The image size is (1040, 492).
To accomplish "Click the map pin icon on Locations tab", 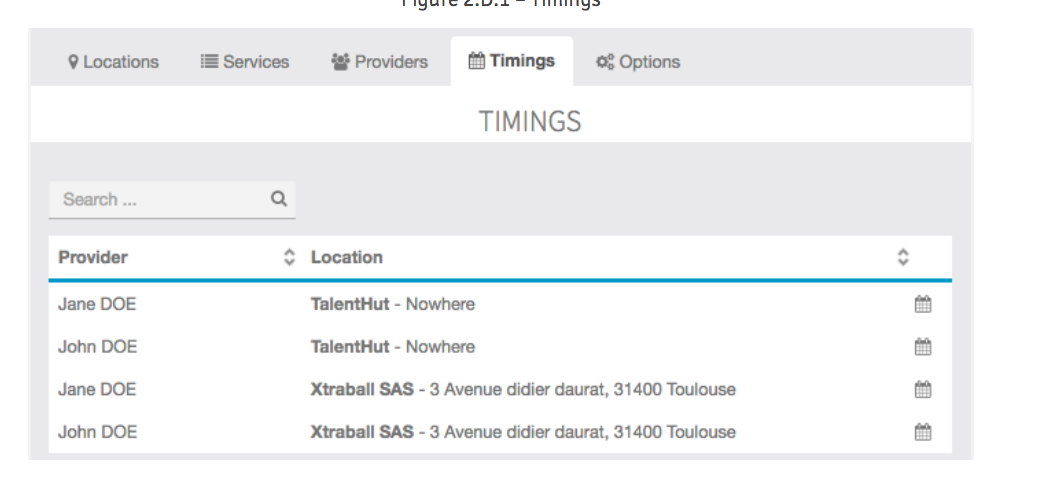I will coord(73,62).
